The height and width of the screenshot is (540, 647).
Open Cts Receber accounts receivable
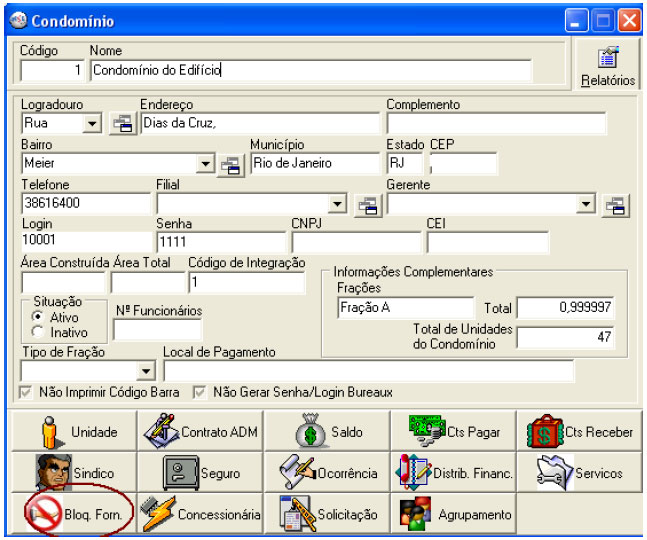tap(579, 431)
